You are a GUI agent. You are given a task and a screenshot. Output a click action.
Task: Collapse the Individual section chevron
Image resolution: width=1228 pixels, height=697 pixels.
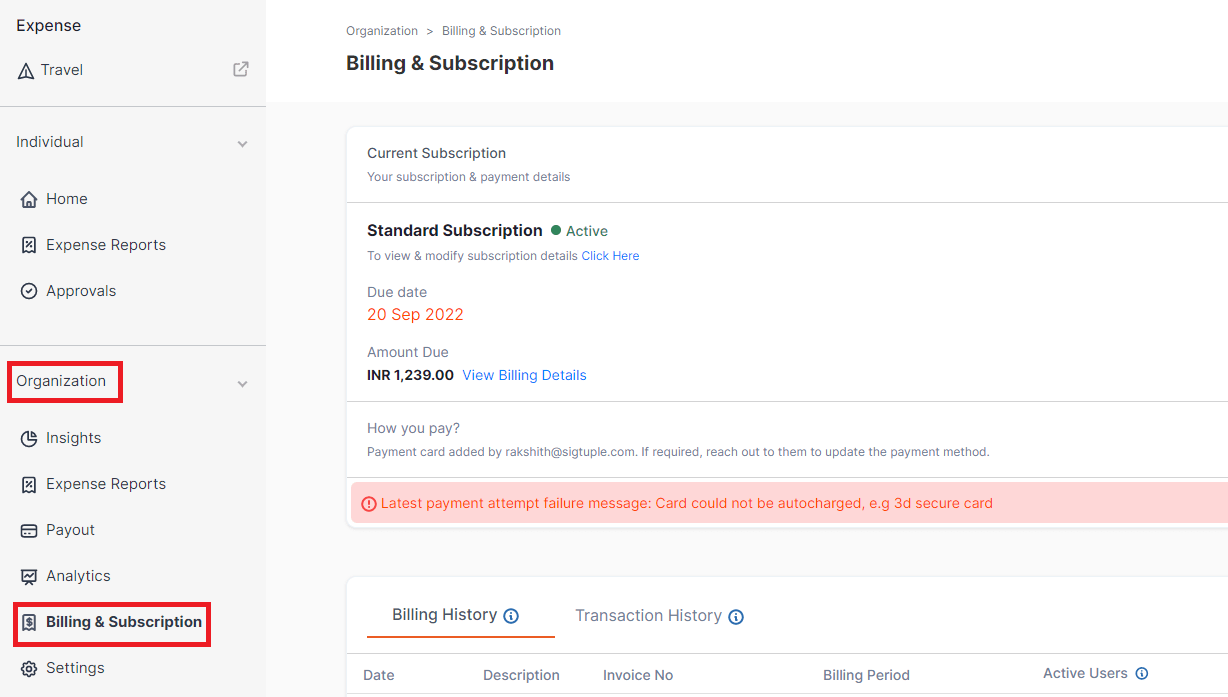pos(242,144)
